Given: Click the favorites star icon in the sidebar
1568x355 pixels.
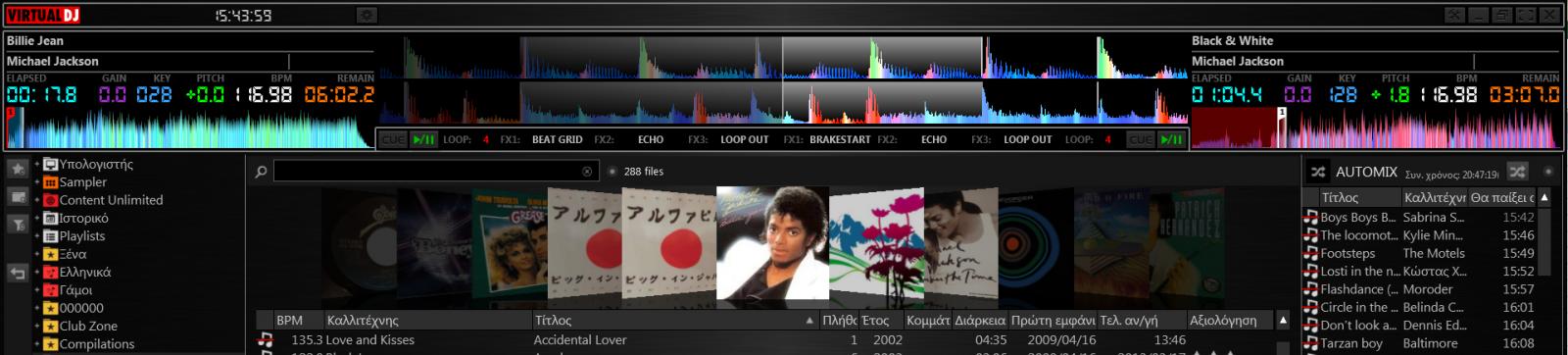Looking at the screenshot, I should [18, 169].
